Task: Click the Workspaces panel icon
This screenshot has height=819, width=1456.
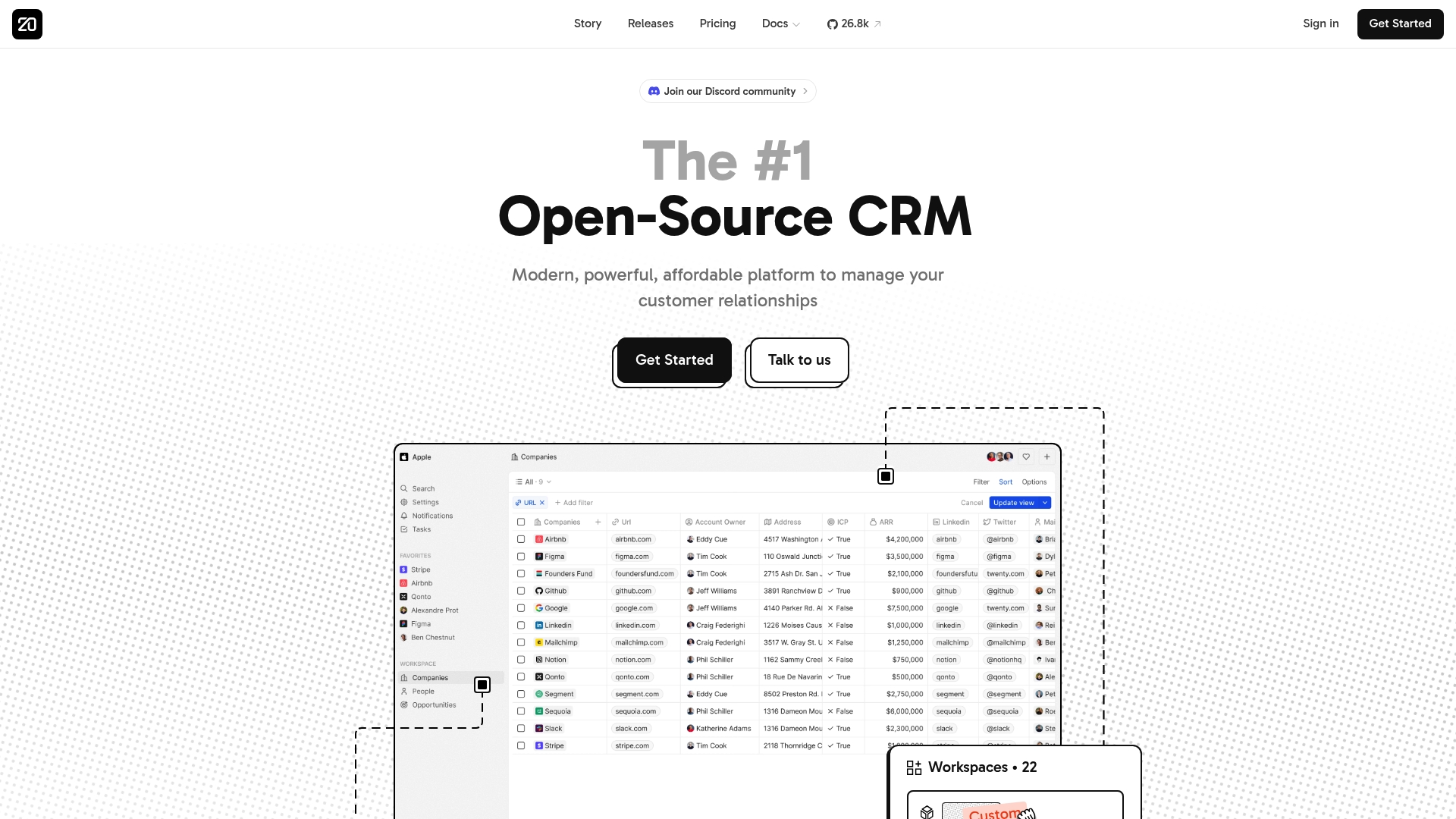Action: tap(913, 767)
